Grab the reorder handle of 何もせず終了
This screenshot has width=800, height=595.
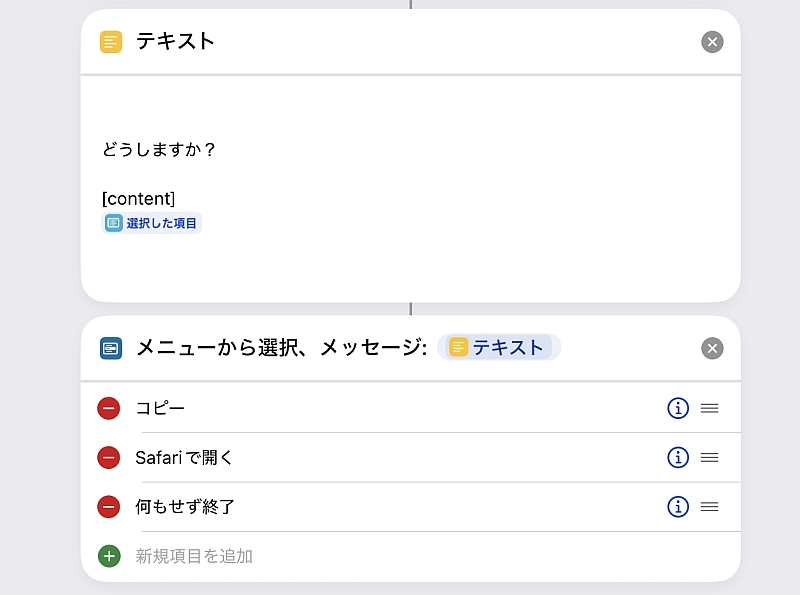click(710, 507)
